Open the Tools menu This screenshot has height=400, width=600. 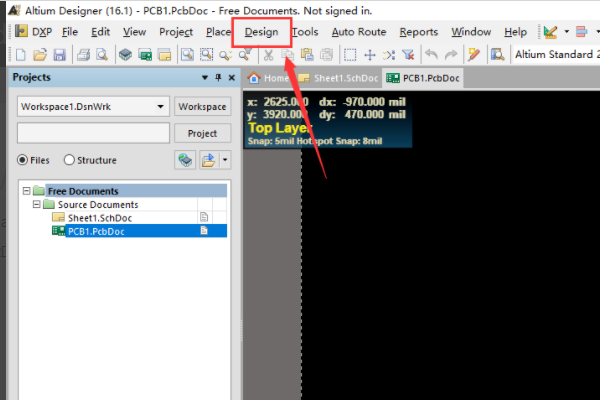point(305,32)
